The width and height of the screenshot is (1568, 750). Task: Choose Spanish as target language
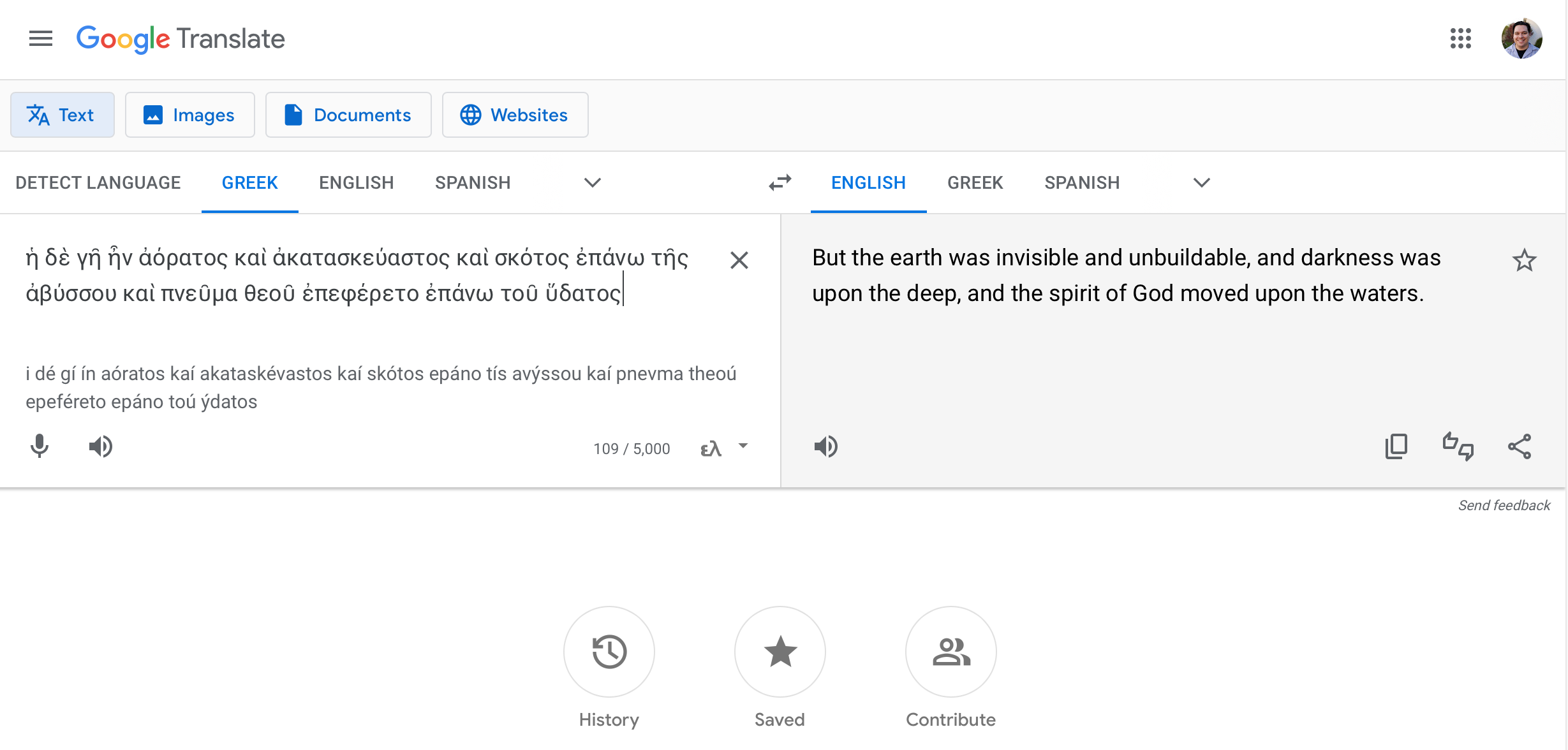[x=1082, y=183]
